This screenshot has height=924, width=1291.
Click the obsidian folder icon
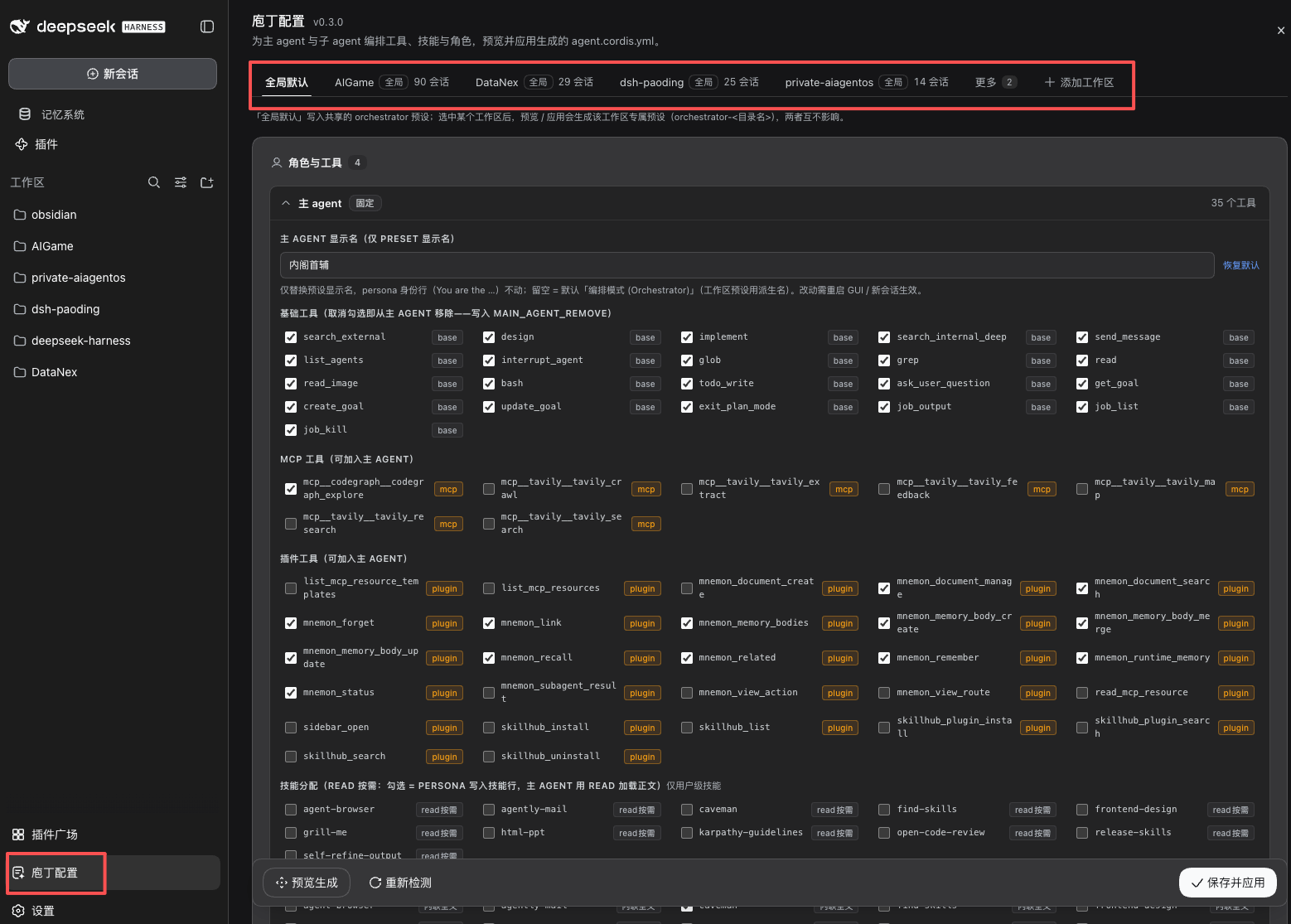click(20, 215)
